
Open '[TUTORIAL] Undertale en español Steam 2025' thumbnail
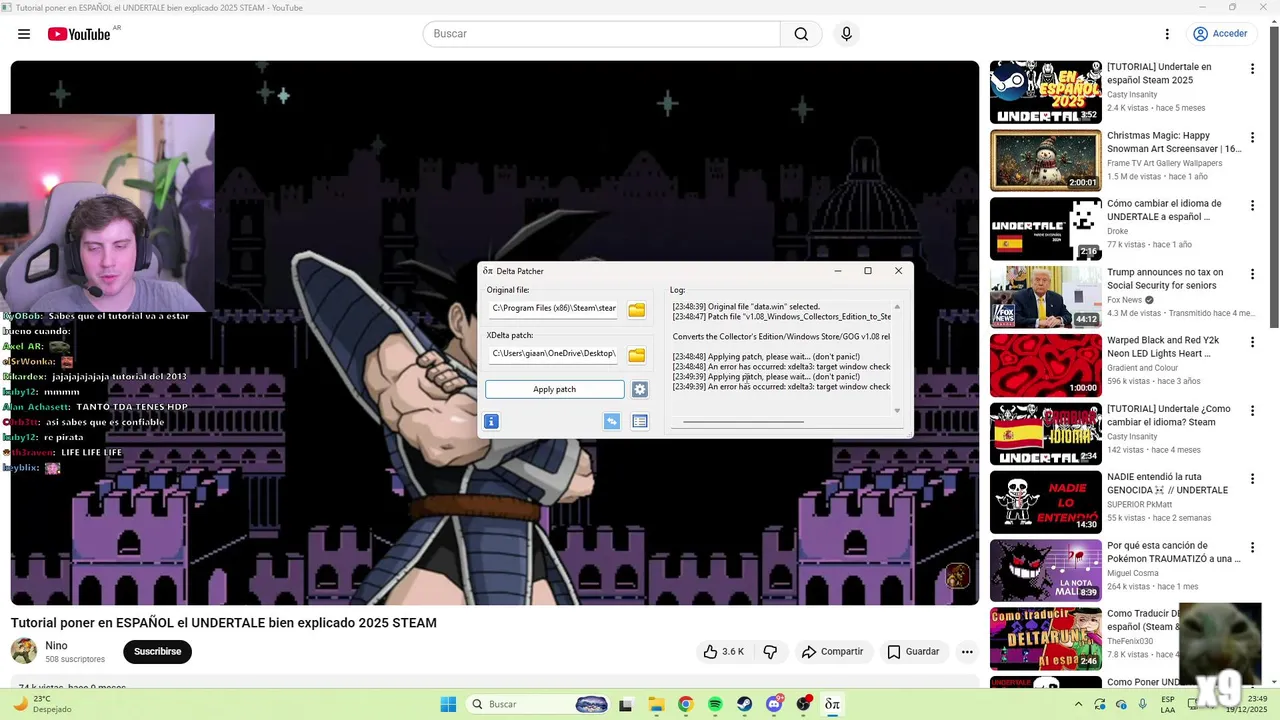1046,92
